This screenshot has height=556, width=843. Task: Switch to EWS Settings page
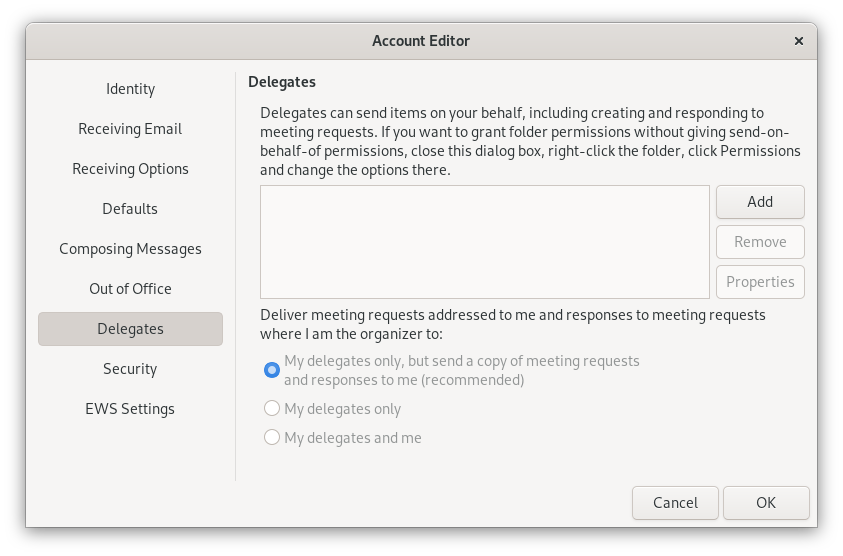130,409
